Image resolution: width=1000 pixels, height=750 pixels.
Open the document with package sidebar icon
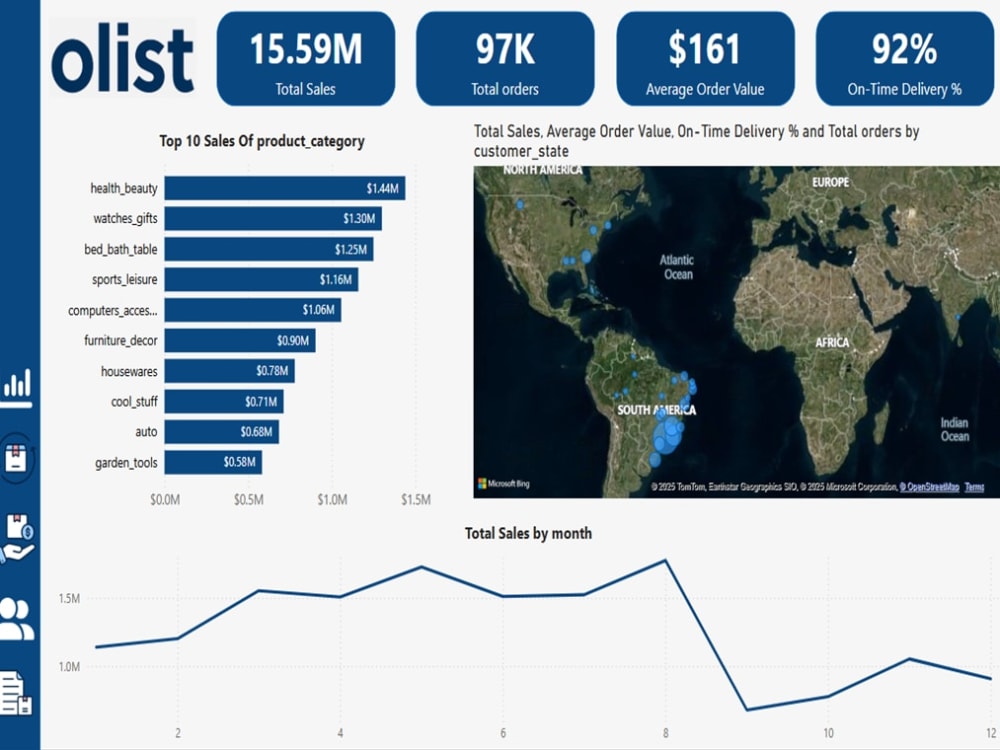[x=16, y=693]
